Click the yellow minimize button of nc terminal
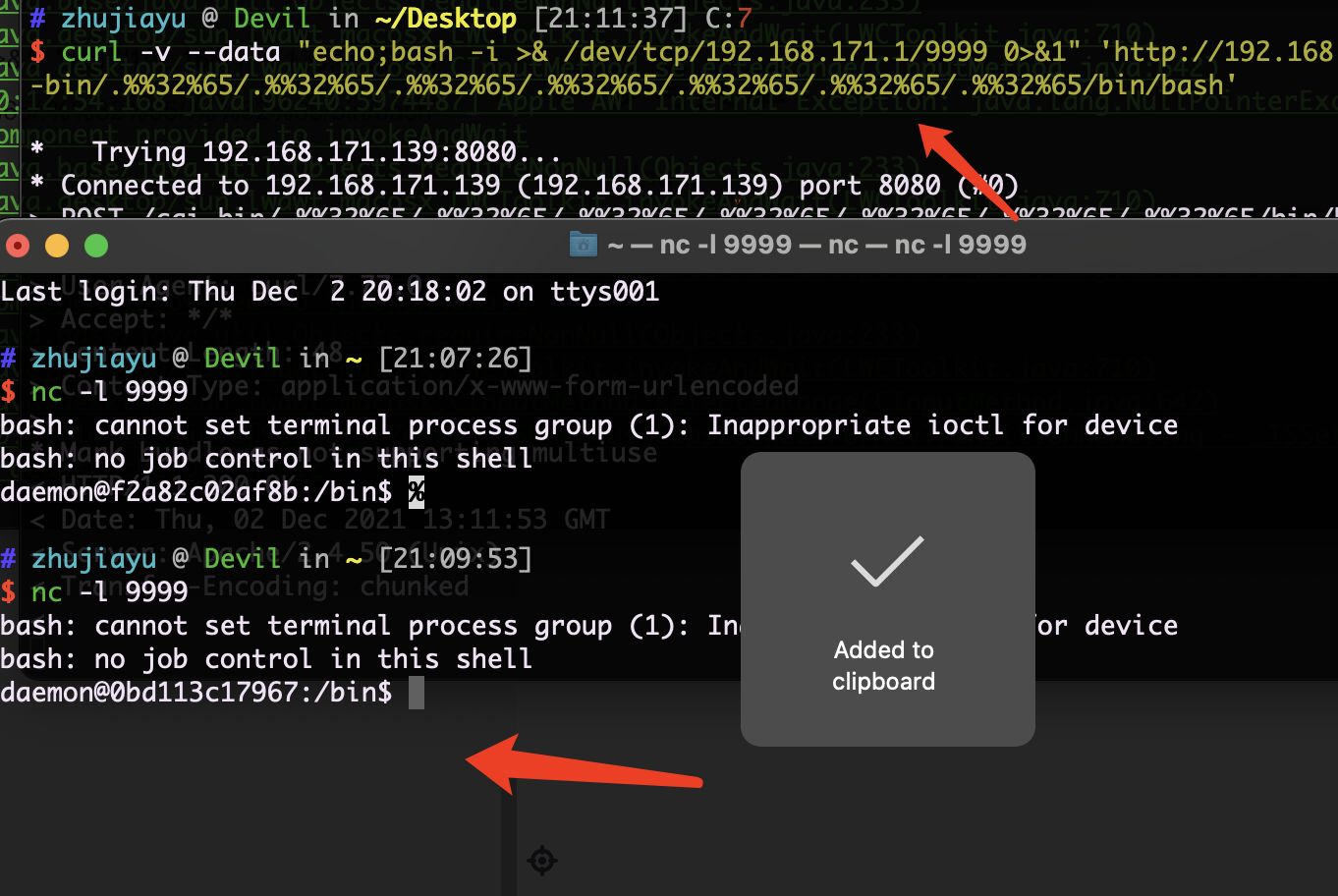The width and height of the screenshot is (1338, 896). (x=57, y=246)
